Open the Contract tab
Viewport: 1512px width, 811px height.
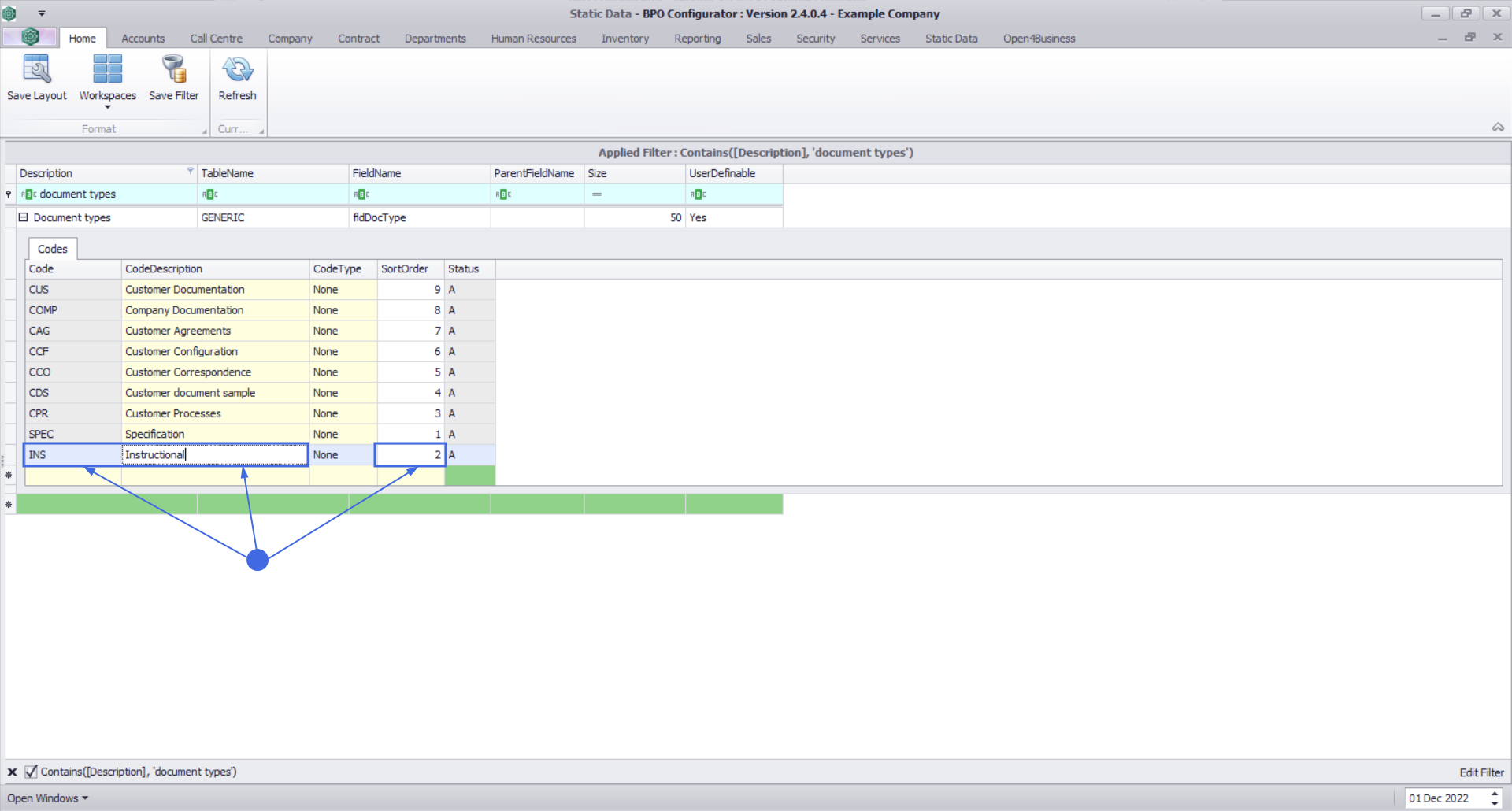tap(358, 38)
